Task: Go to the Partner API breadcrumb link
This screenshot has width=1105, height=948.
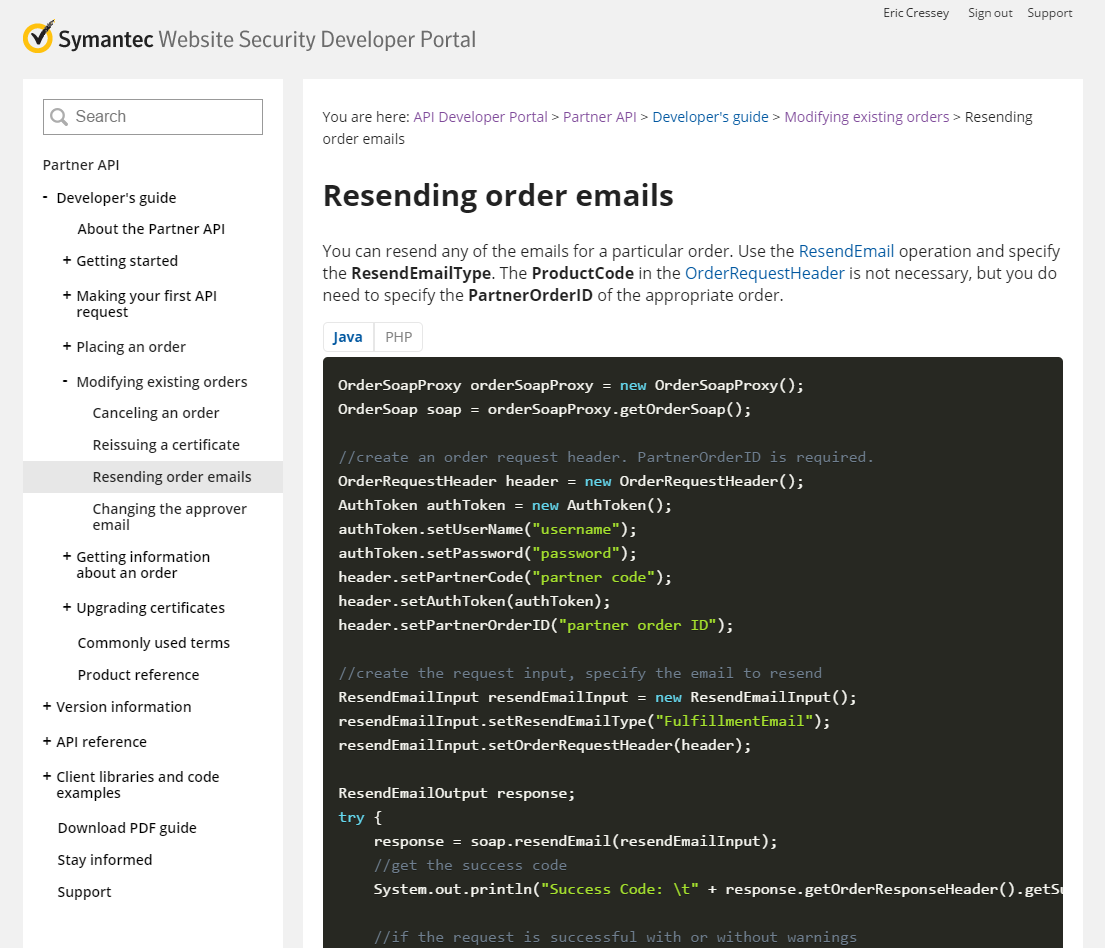Action: point(600,117)
